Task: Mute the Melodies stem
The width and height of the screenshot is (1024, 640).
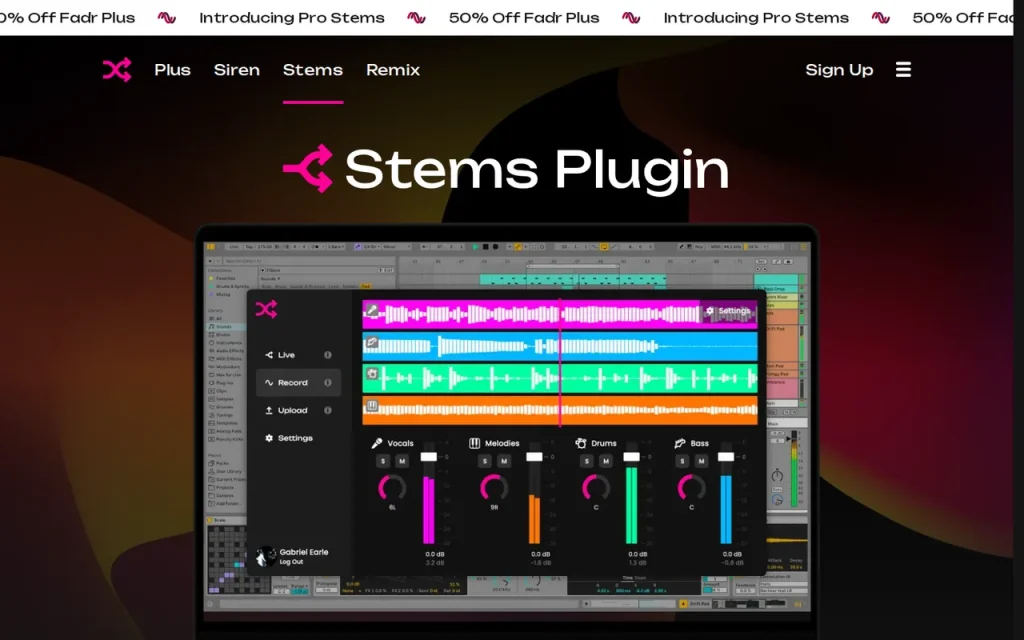Action: click(504, 461)
